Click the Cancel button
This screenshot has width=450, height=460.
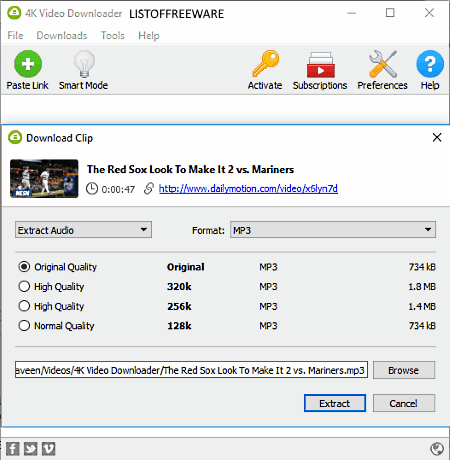pyautogui.click(x=404, y=403)
